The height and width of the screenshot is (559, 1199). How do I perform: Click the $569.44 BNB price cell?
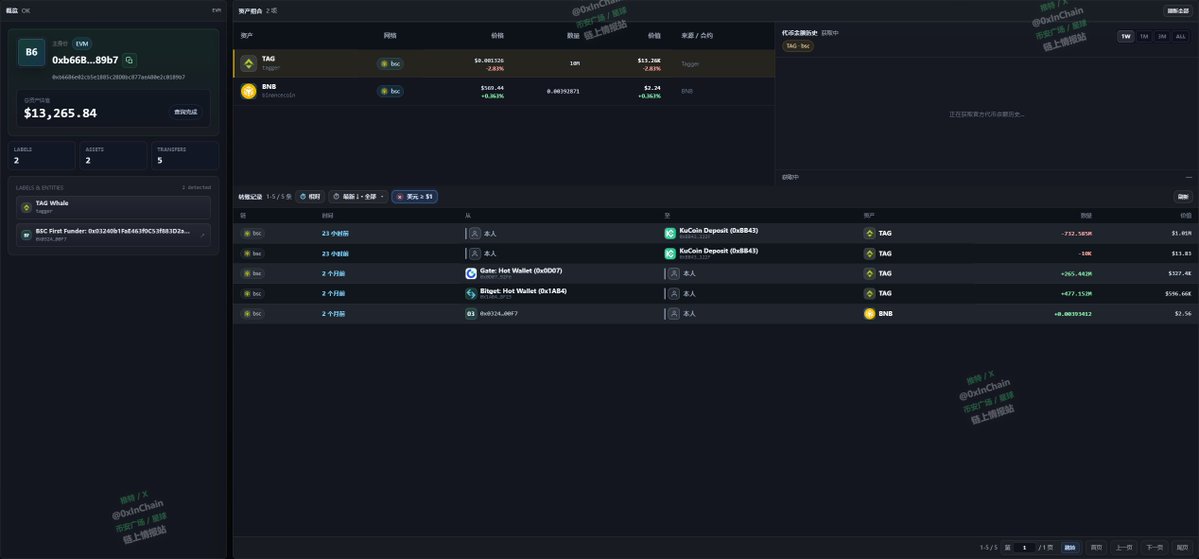tap(492, 88)
